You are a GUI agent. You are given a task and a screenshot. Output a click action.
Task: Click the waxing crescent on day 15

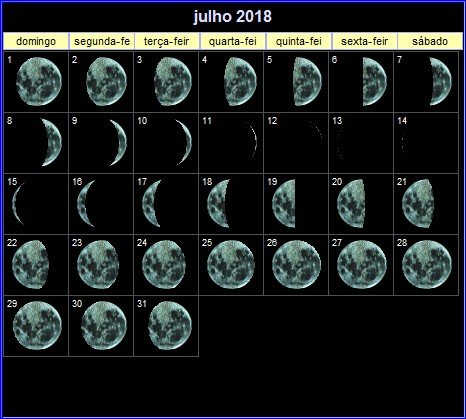click(x=18, y=203)
